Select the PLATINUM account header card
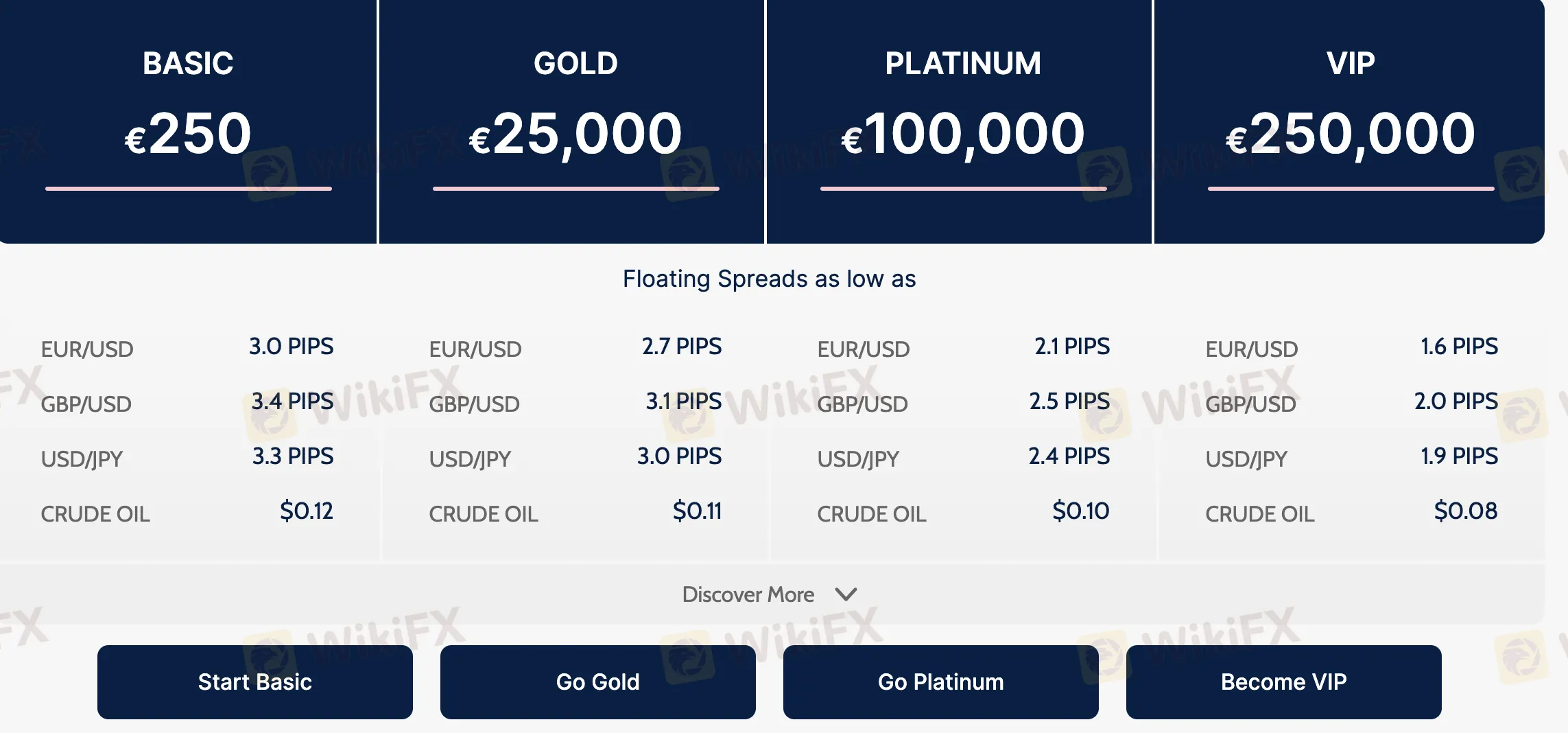 pos(959,121)
